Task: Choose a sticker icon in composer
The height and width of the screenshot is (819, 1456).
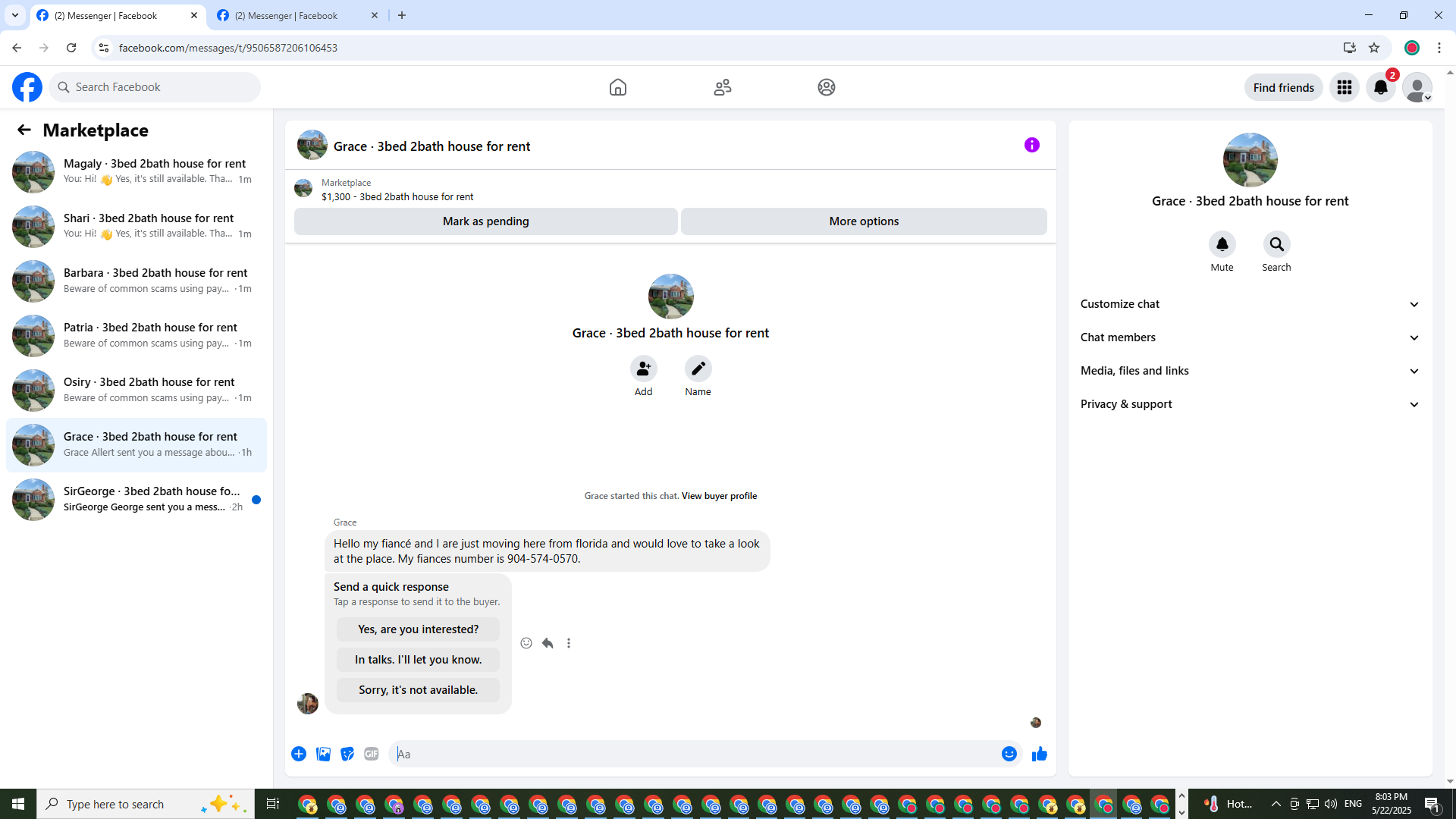Action: 347,754
